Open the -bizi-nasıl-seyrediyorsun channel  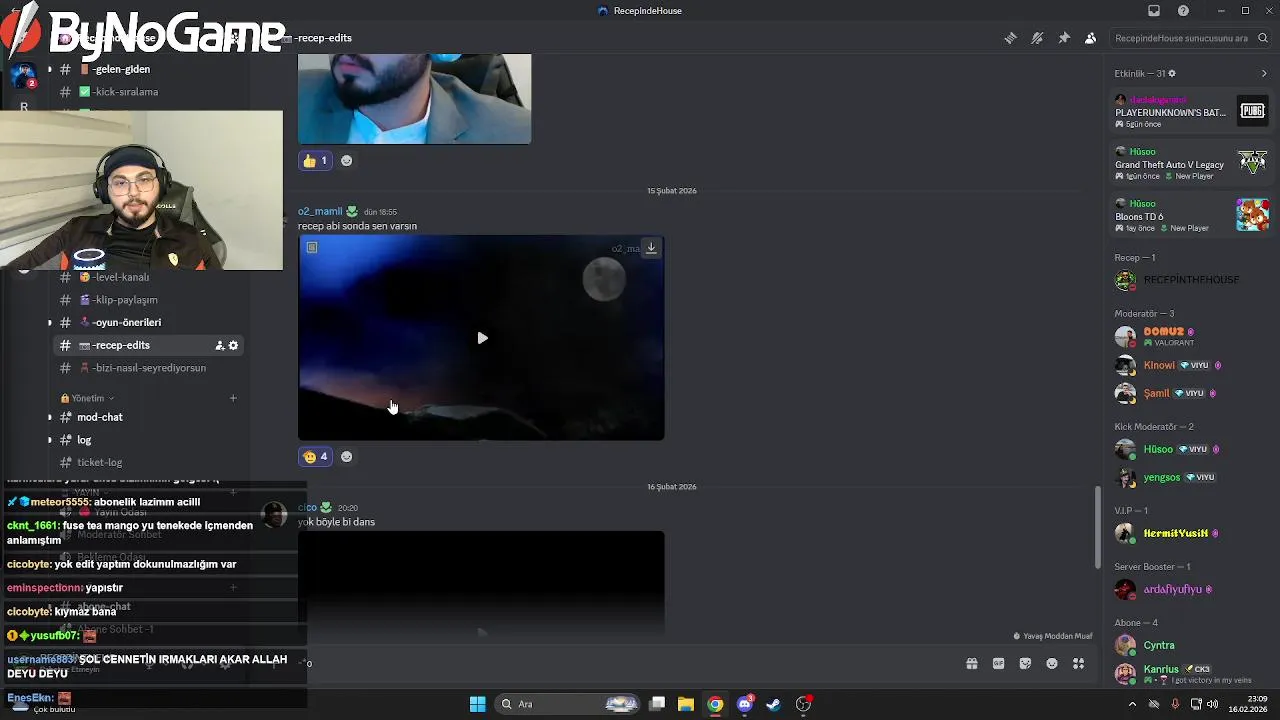(148, 368)
